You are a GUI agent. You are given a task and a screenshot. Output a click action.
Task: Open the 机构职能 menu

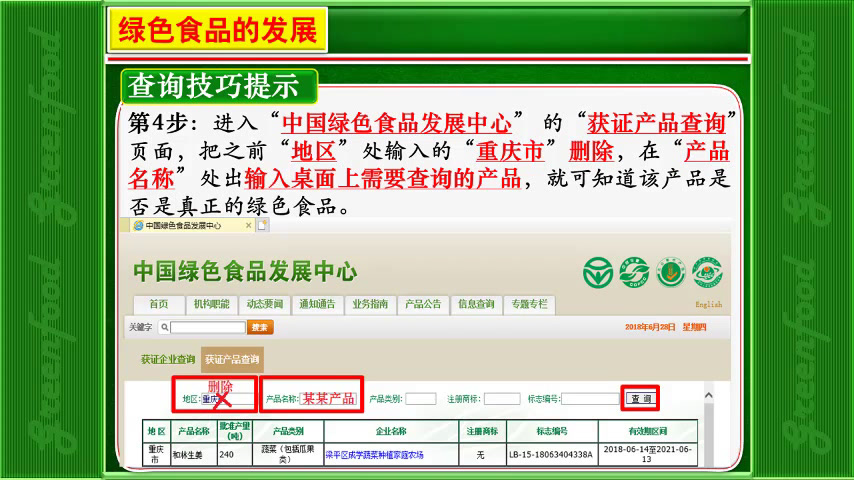click(211, 305)
